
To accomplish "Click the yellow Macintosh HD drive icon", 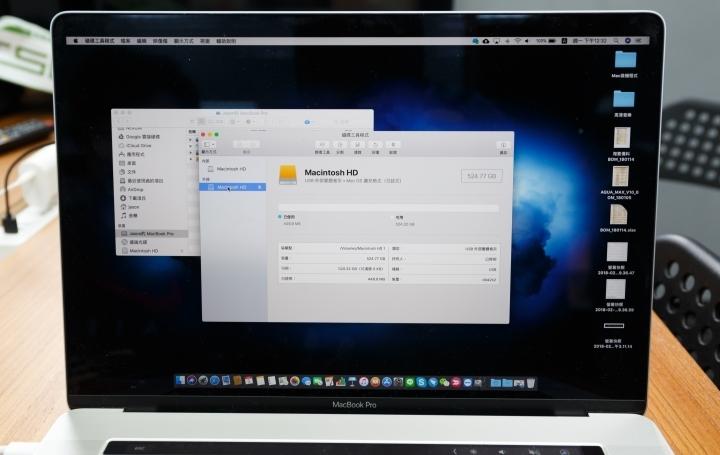I will point(288,175).
